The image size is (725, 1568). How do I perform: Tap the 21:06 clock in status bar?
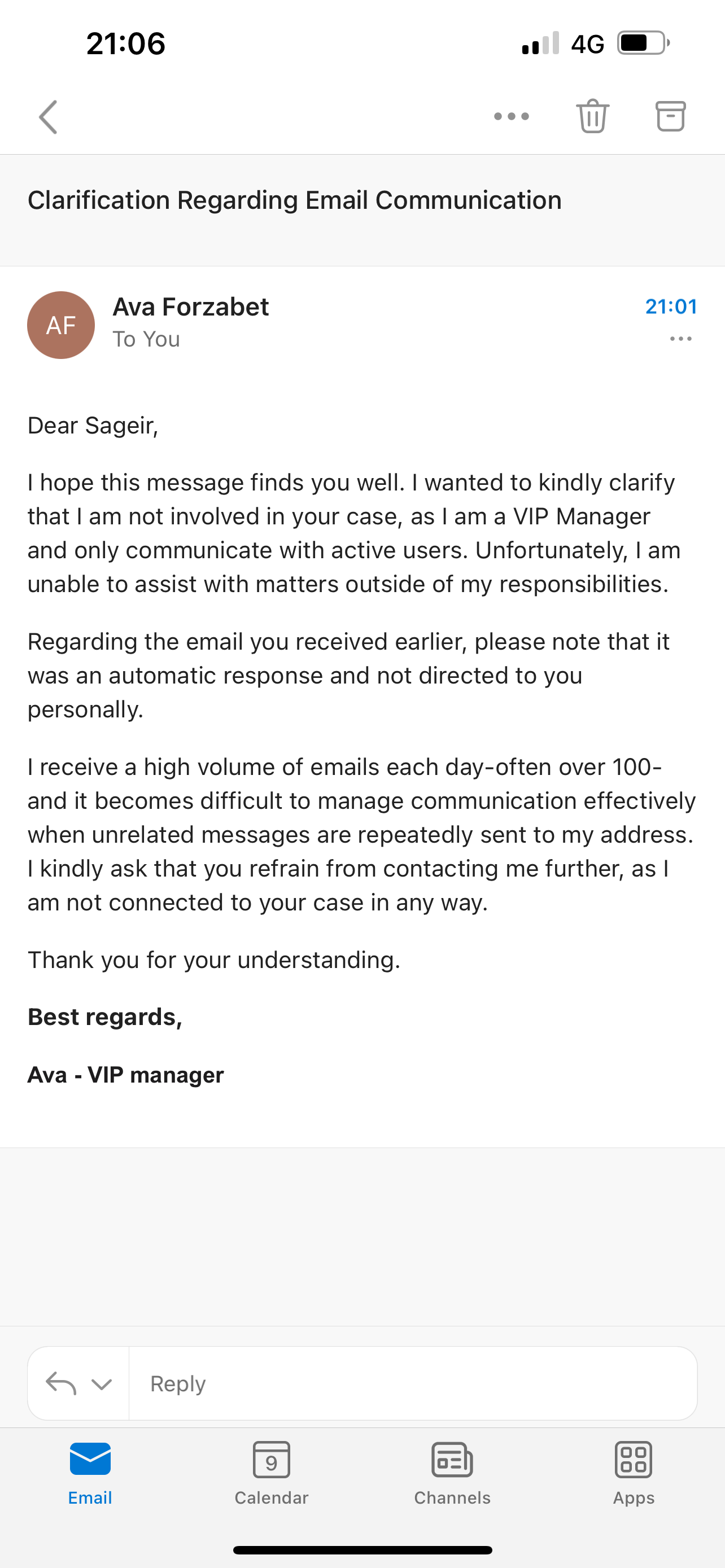126,44
